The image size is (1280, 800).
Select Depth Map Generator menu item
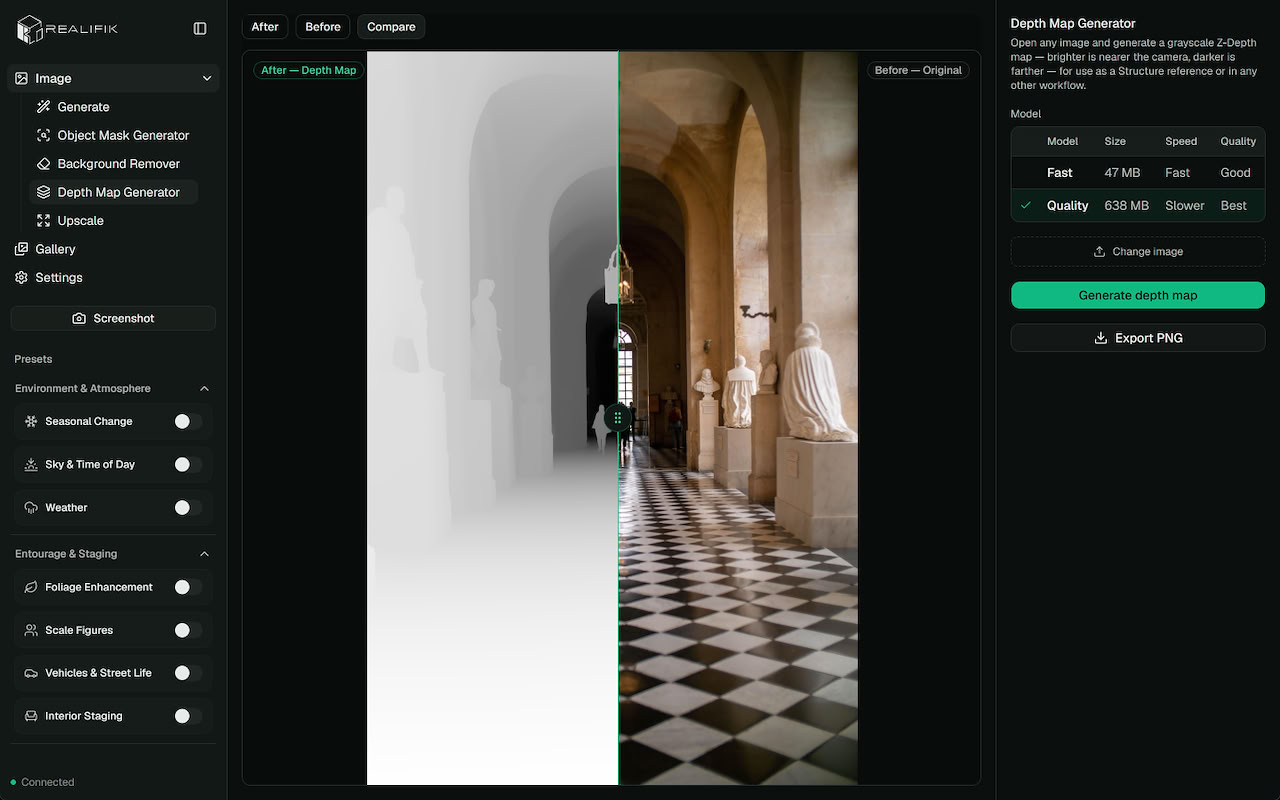pyautogui.click(x=112, y=192)
